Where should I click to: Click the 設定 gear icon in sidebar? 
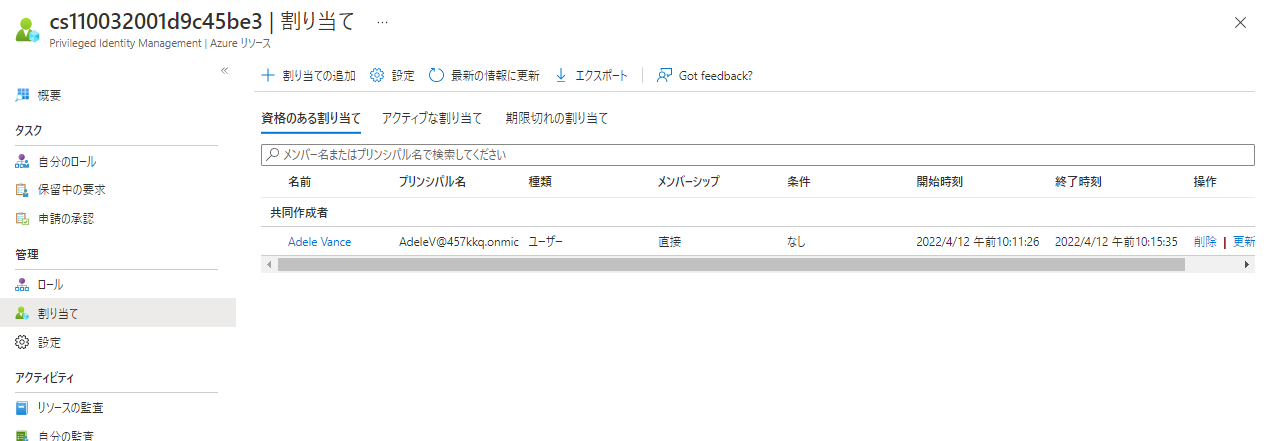tap(22, 342)
